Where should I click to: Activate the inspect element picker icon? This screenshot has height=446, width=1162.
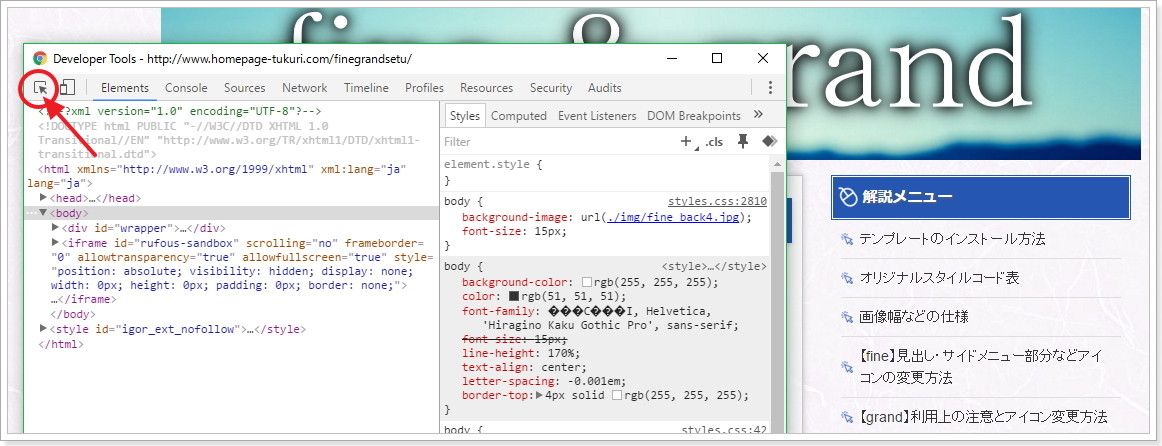click(41, 88)
